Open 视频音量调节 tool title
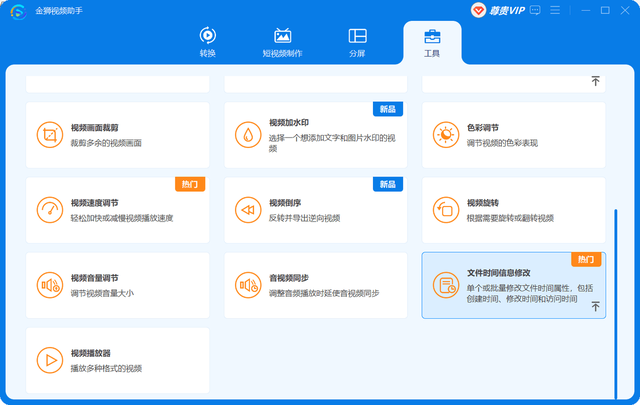The image size is (640, 405). coord(95,278)
